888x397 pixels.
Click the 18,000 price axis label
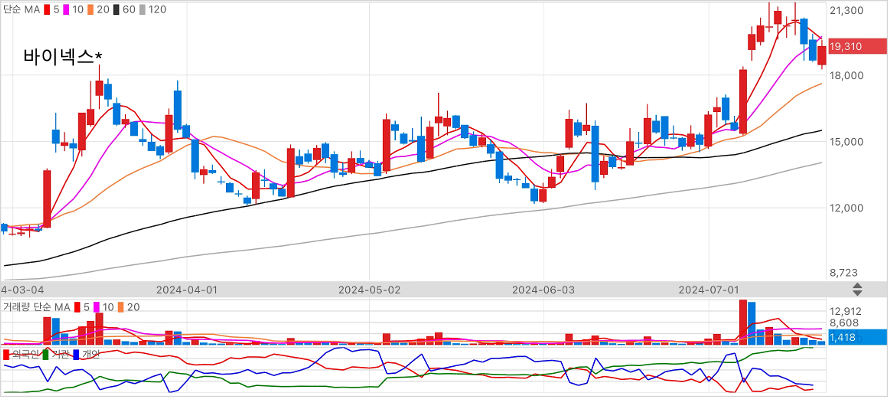click(x=846, y=75)
